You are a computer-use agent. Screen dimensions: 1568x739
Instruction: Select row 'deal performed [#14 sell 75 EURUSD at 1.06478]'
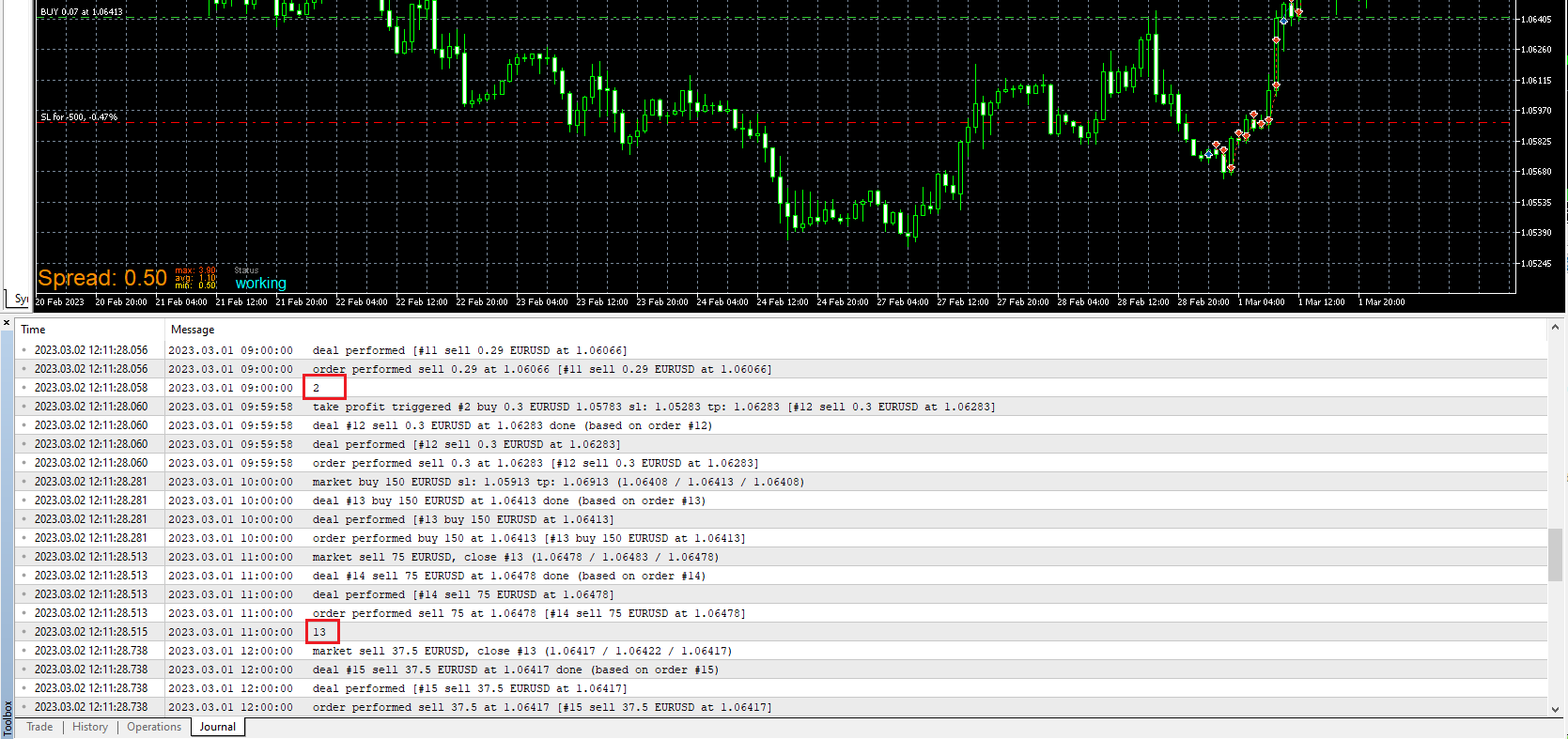pos(782,594)
